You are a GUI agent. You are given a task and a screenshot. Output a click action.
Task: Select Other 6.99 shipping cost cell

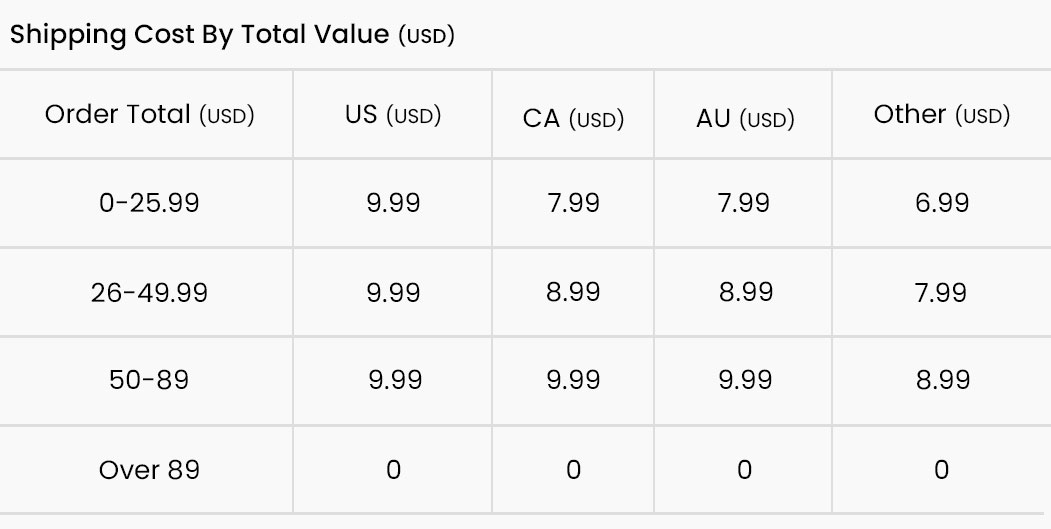point(941,202)
